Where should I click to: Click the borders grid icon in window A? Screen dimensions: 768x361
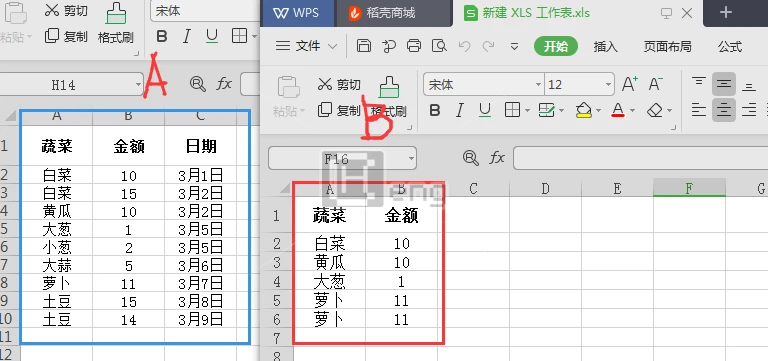[239, 36]
